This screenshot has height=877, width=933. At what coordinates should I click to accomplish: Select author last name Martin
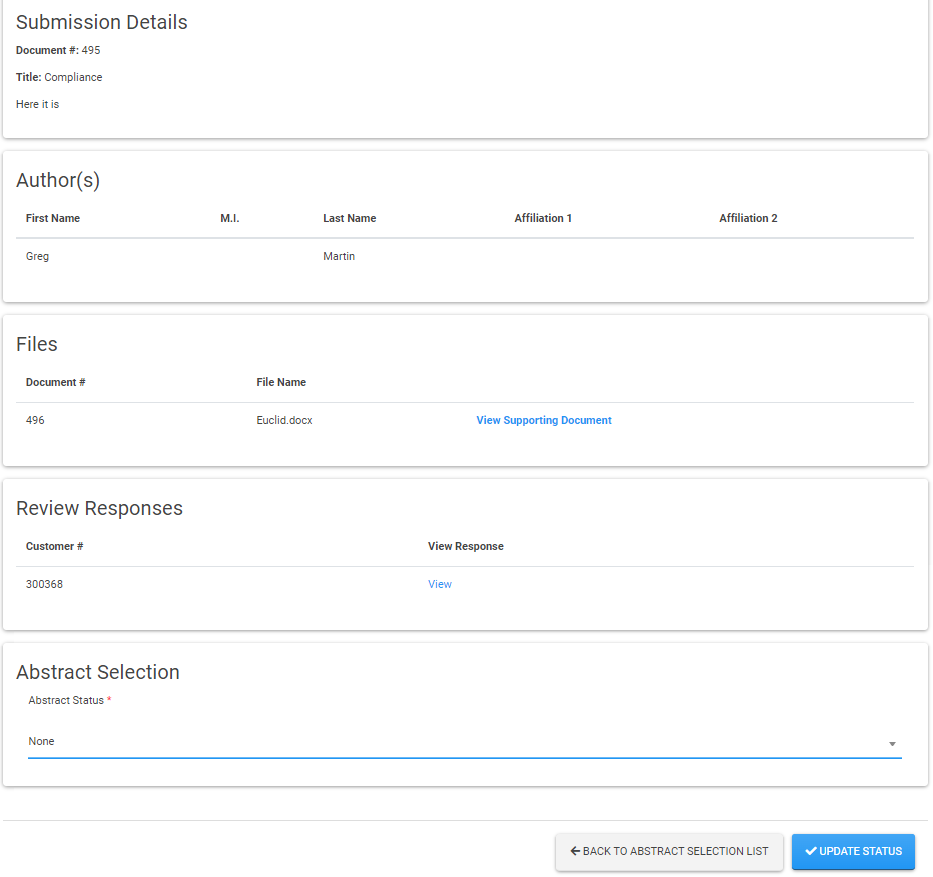click(339, 256)
